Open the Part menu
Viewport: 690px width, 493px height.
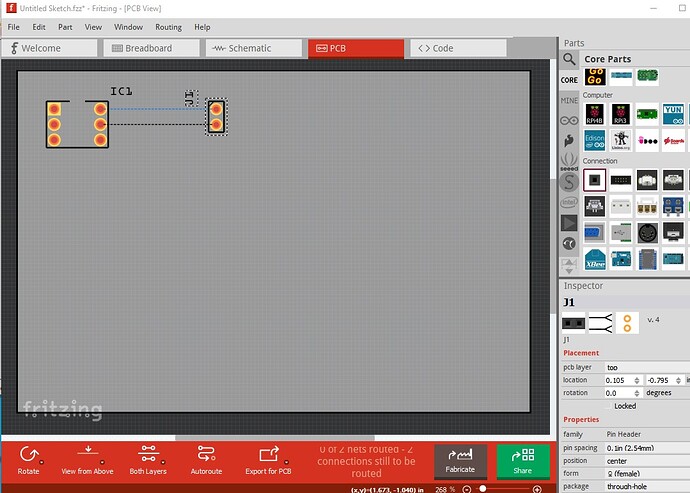[65, 27]
